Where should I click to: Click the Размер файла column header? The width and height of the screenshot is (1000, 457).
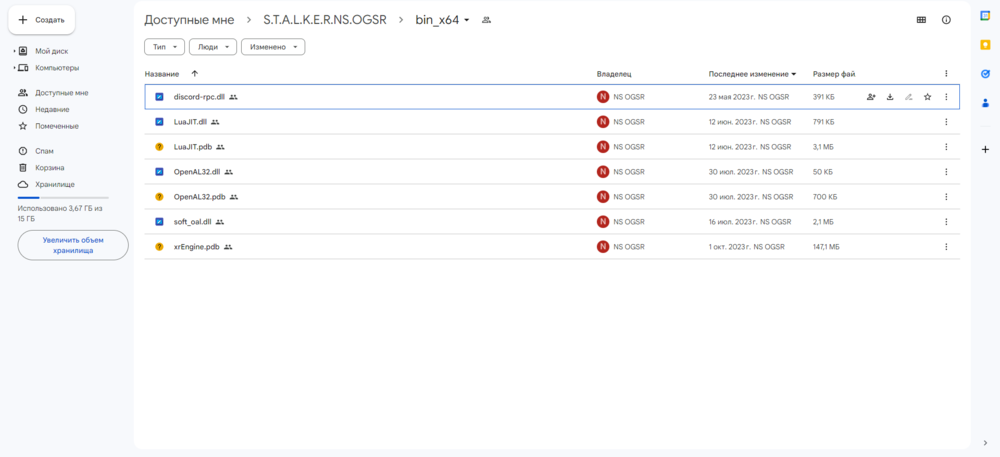coord(834,74)
